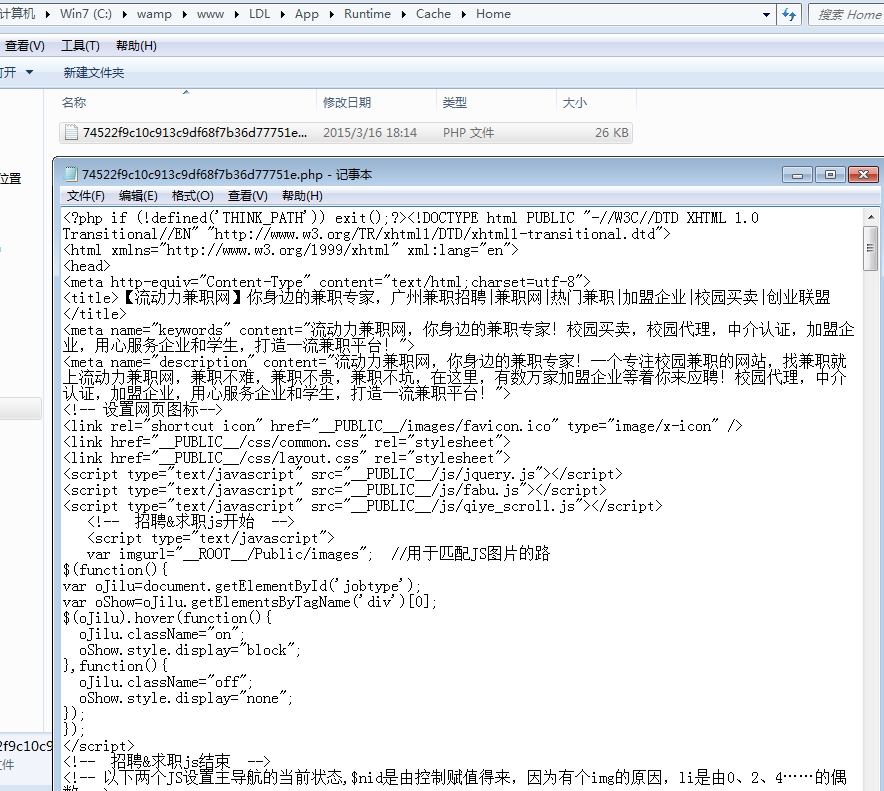Expand the arrow after wamp breadcrumb
Screen dimensions: 884x791
tap(184, 14)
